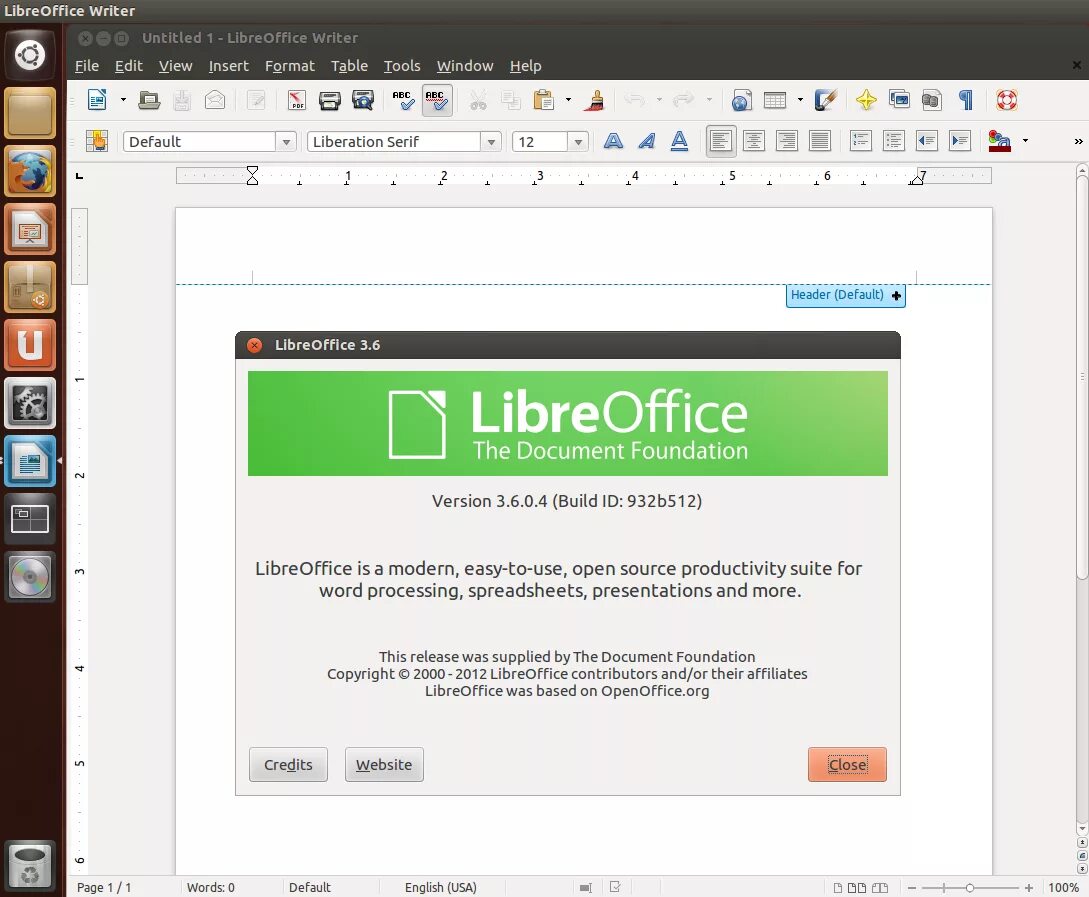1089x897 pixels.
Task: Toggle Bold formatting
Action: point(613,141)
